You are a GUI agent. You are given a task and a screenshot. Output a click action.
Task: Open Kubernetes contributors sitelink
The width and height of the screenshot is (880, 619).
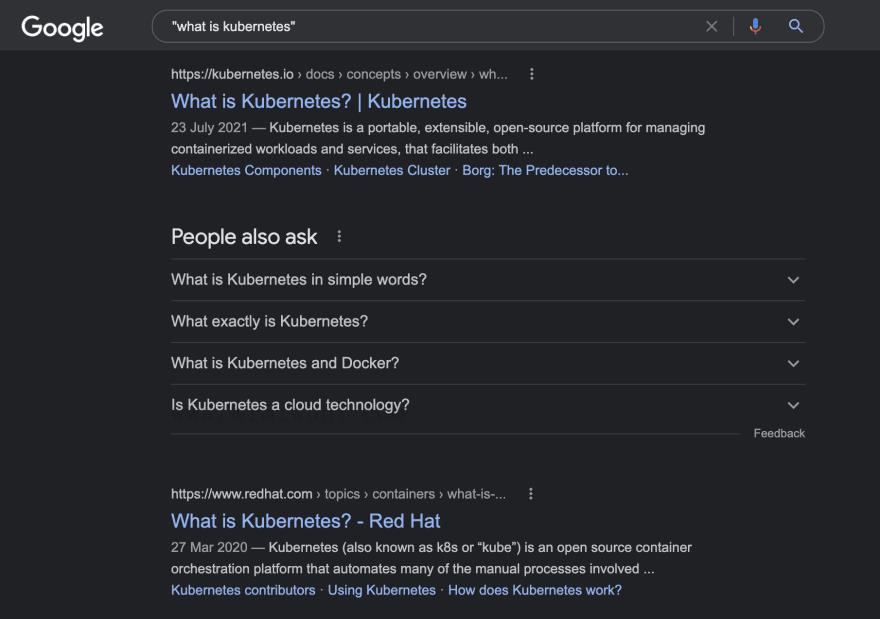coord(243,590)
